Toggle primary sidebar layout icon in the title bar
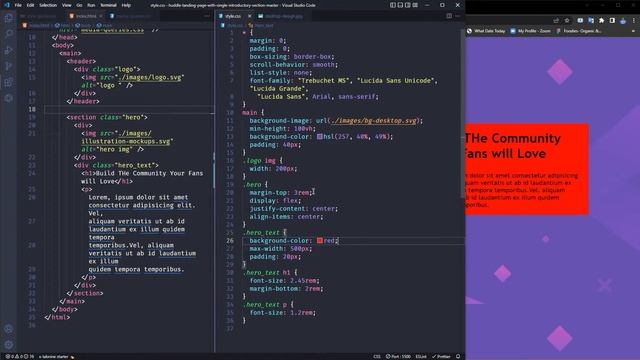This screenshot has width=640, height=360. (x=393, y=5)
